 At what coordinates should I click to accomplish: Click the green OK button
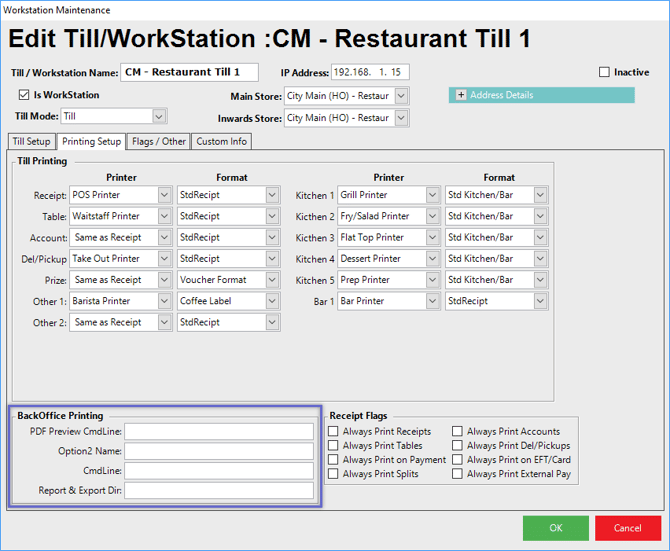pyautogui.click(x=555, y=528)
